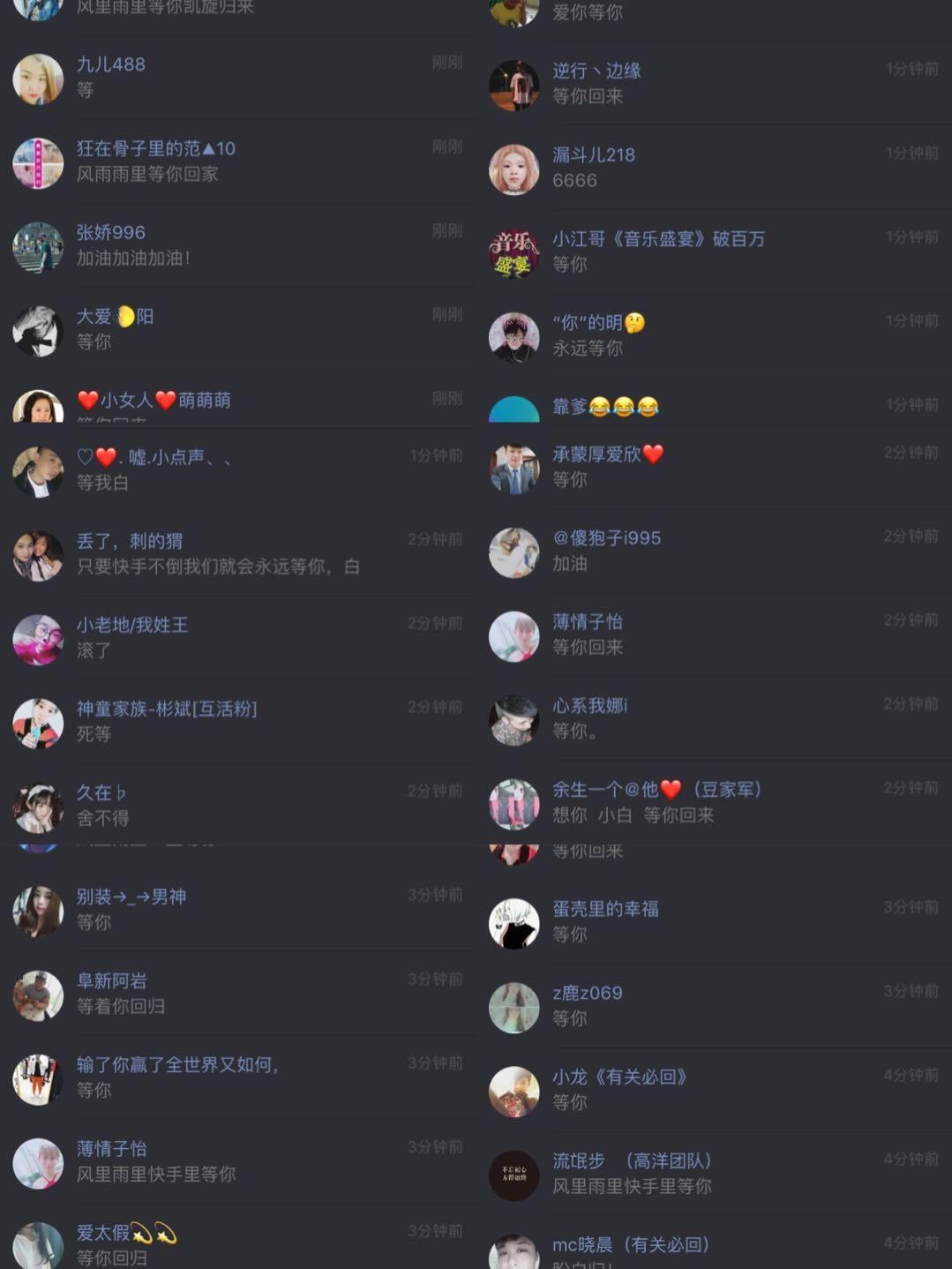Image resolution: width=952 pixels, height=1269 pixels.
Task: Open 承蒙厚爱欣 profile picture
Action: [514, 469]
